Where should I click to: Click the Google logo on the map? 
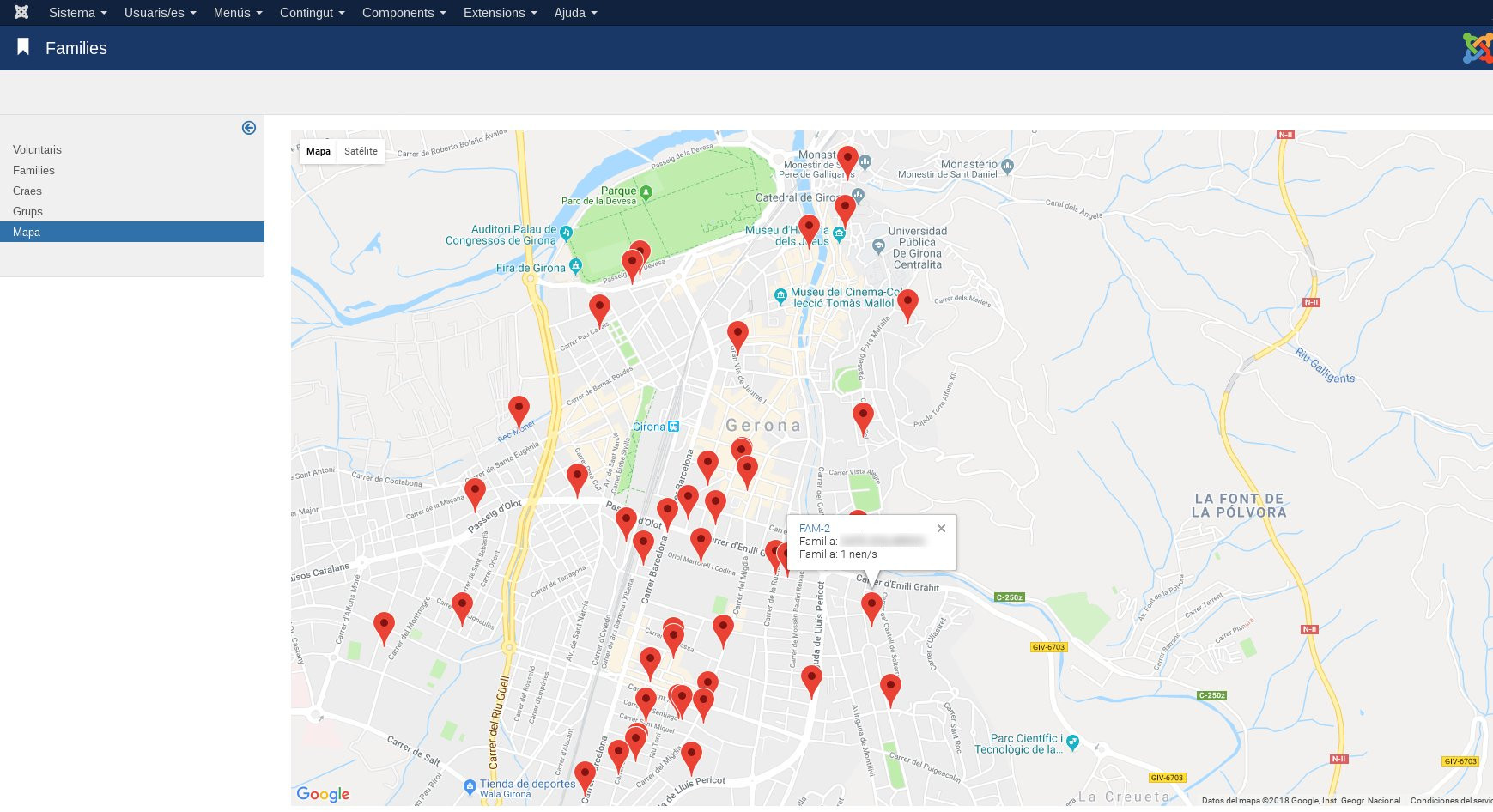(323, 794)
